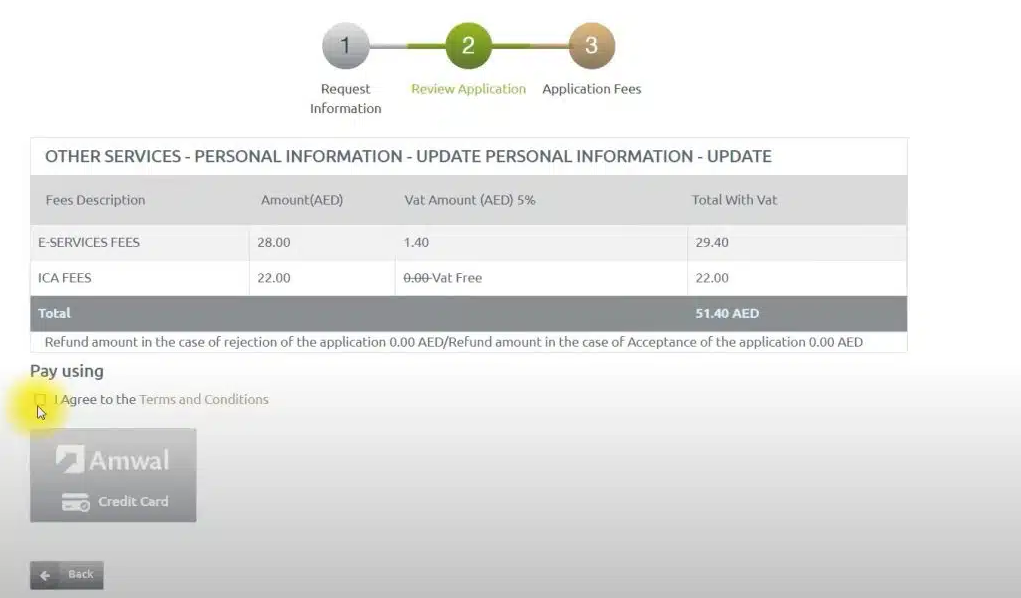Select the Review Application label
This screenshot has height=598, width=1021.
[468, 89]
